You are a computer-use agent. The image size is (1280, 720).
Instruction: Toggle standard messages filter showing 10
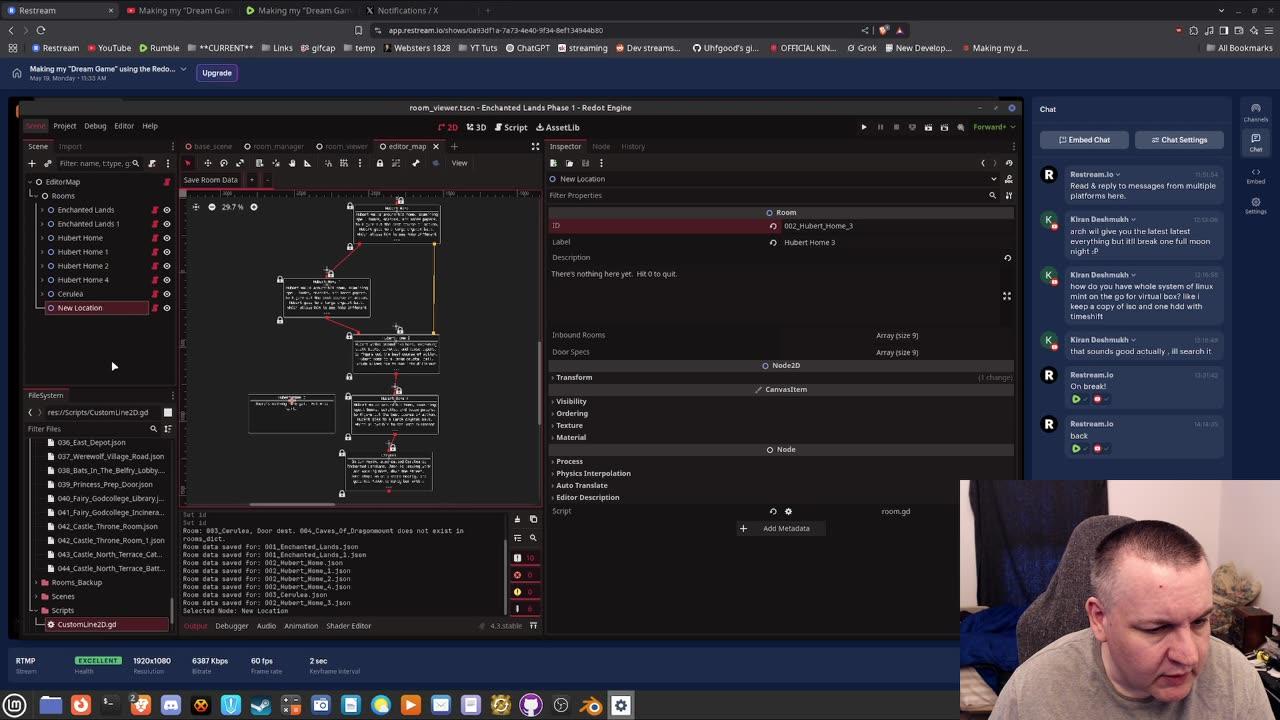(x=524, y=558)
